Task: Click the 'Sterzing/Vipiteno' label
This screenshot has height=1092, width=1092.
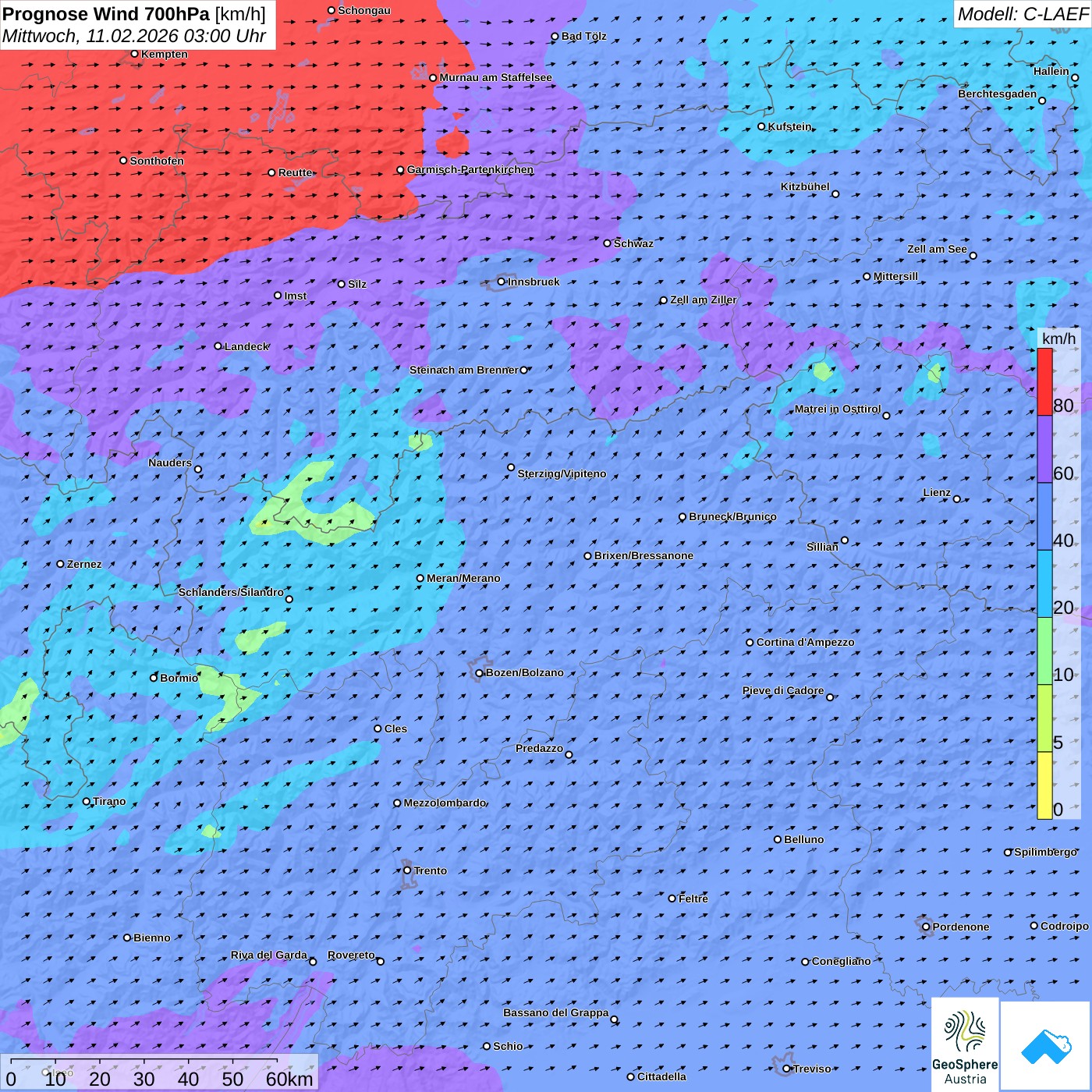Action: 562,473
